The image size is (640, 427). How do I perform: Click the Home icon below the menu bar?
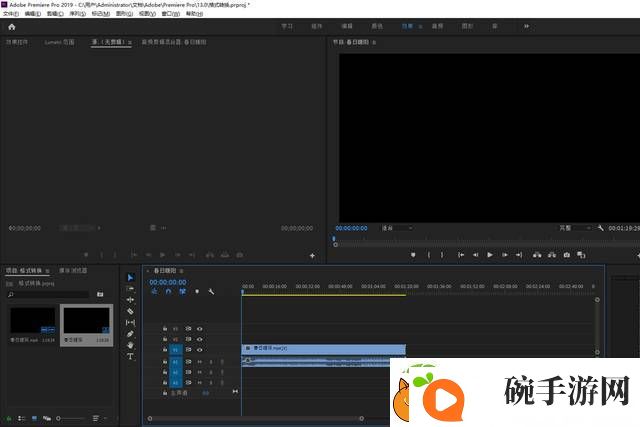tap(11, 27)
